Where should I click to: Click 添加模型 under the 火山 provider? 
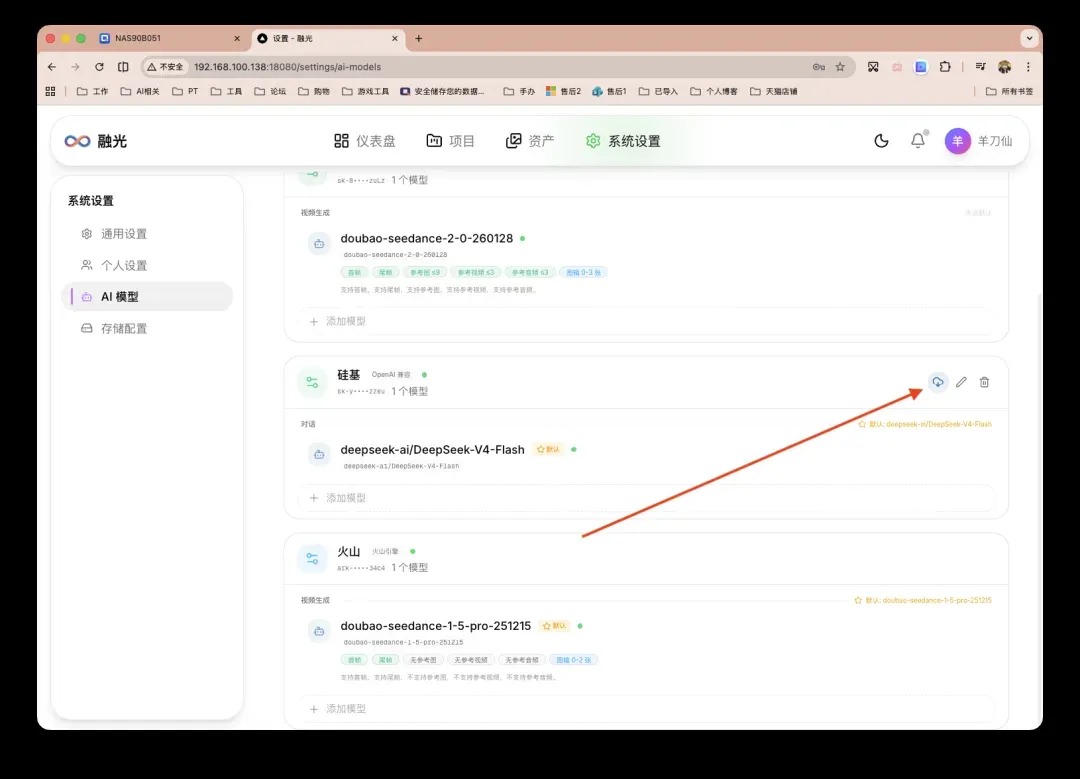646,709
